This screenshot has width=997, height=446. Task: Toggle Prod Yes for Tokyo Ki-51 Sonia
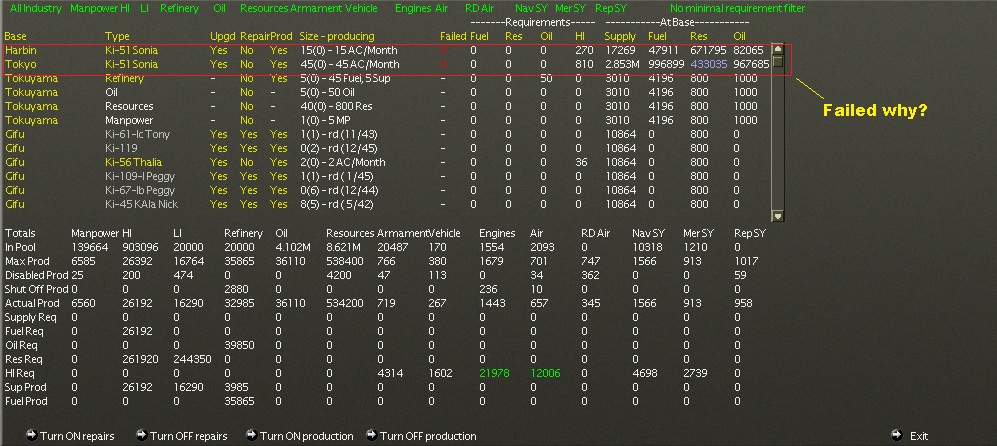click(x=278, y=64)
